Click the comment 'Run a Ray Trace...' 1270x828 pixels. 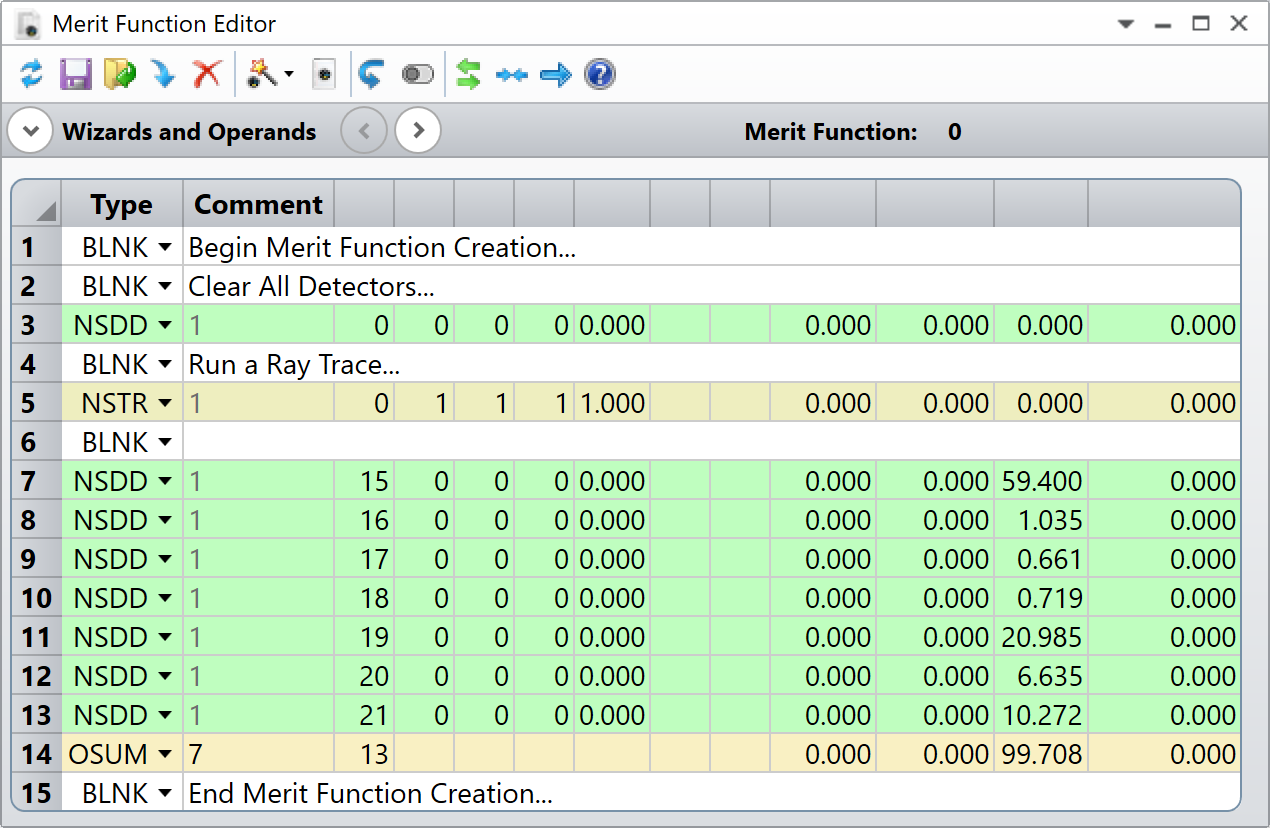coord(294,364)
